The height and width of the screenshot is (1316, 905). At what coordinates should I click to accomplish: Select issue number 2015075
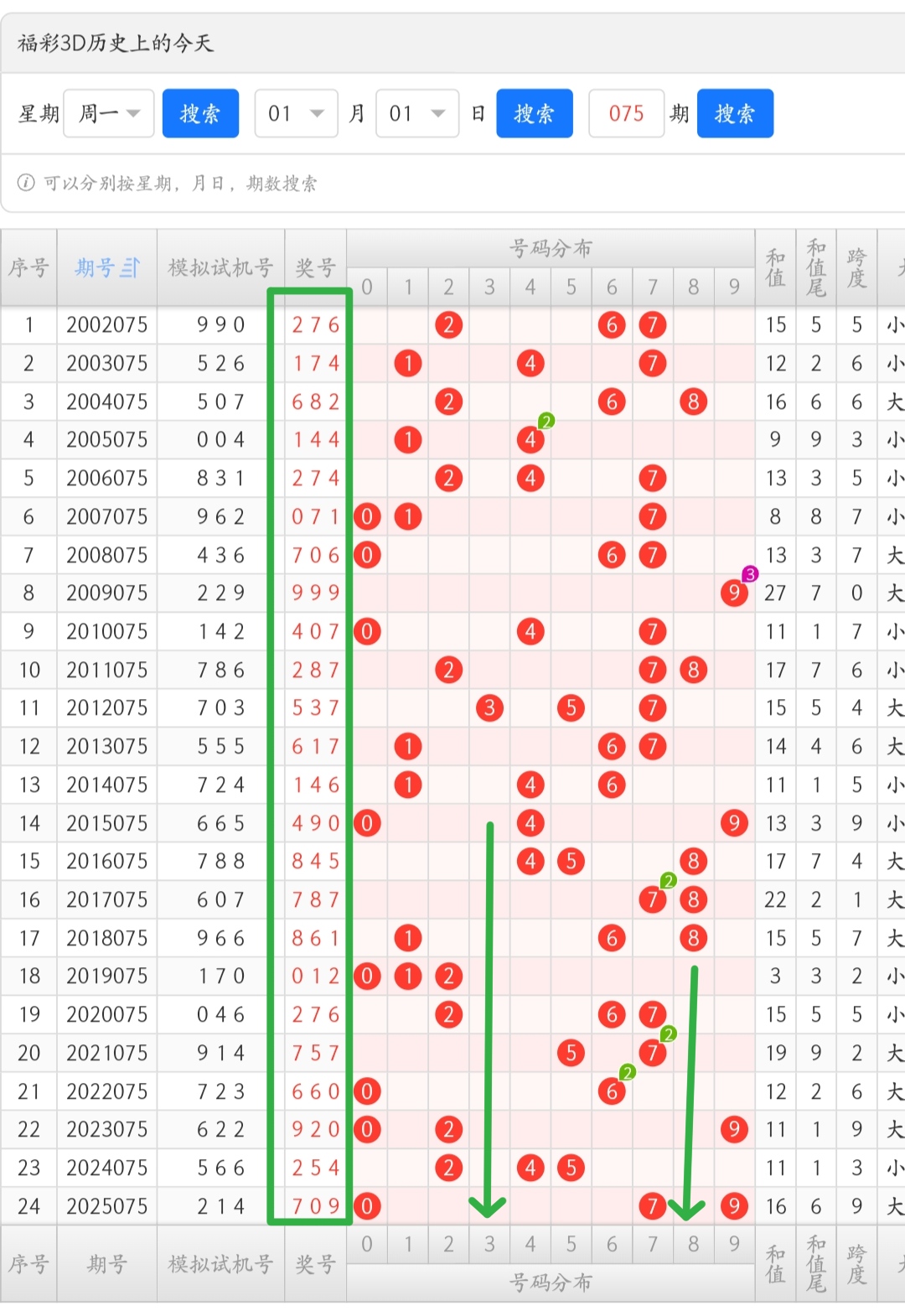(107, 823)
